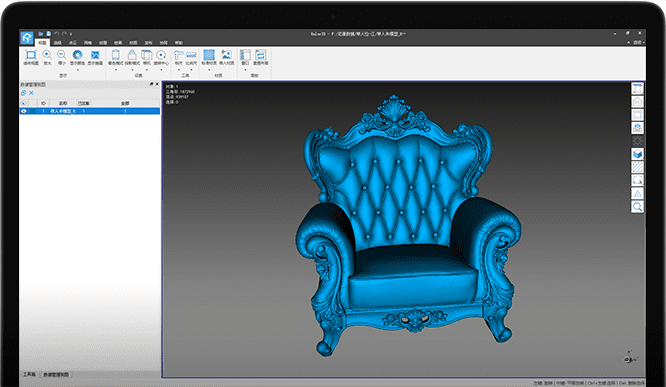This screenshot has height=387, width=666.
Task: Click the display texture image icon
Action: pyautogui.click(x=95, y=55)
